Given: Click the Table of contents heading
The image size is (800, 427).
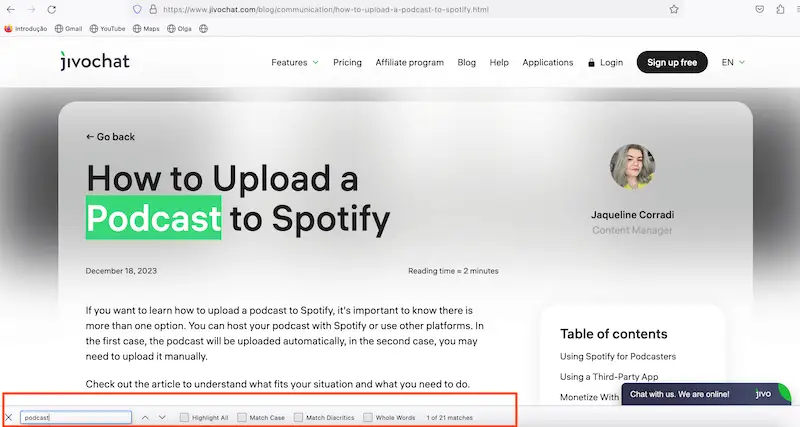Looking at the screenshot, I should [x=614, y=334].
